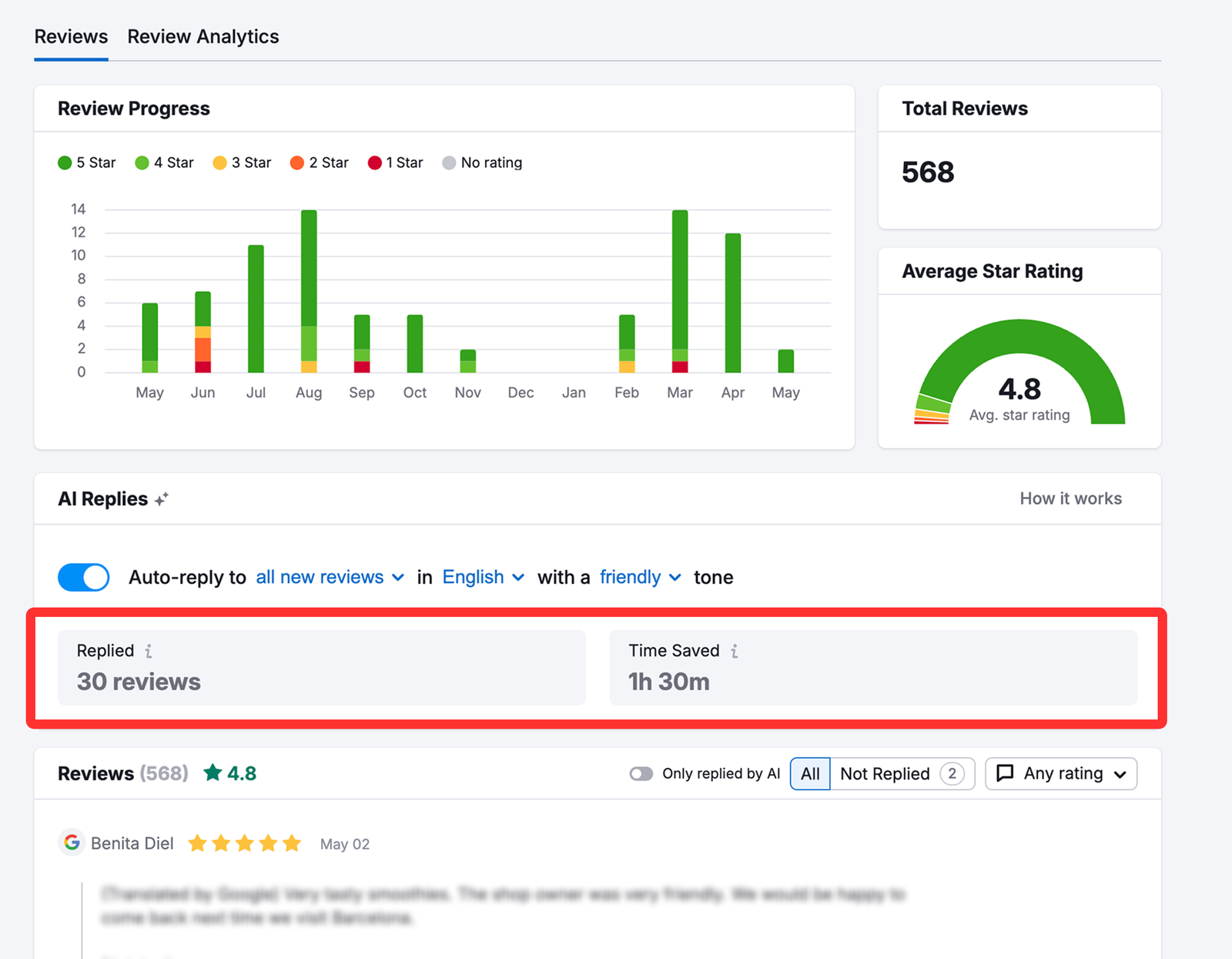Disable auto-reply to new reviews
The width and height of the screenshot is (1232, 959).
pos(82,577)
